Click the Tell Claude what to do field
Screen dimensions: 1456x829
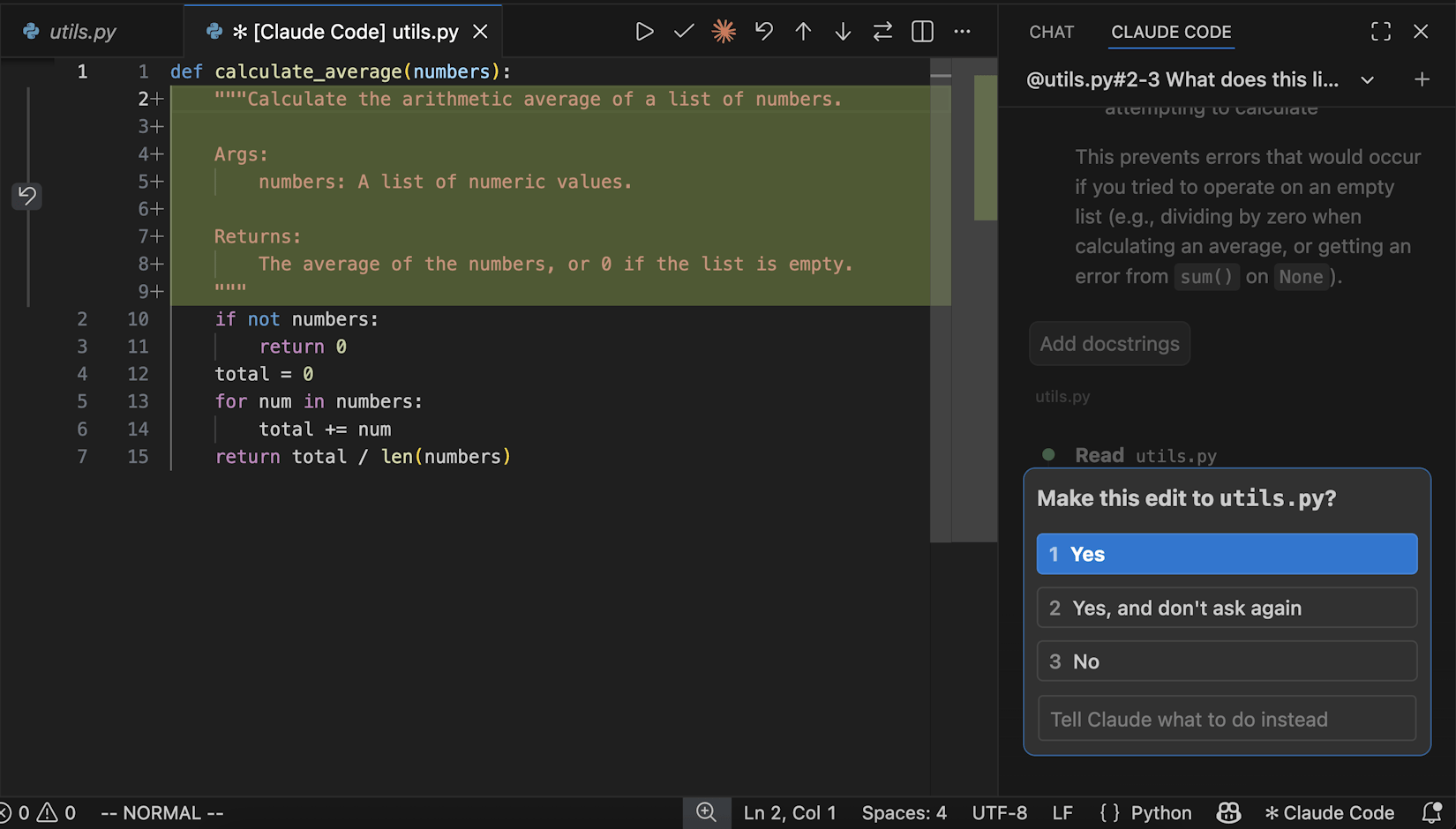pyautogui.click(x=1227, y=719)
